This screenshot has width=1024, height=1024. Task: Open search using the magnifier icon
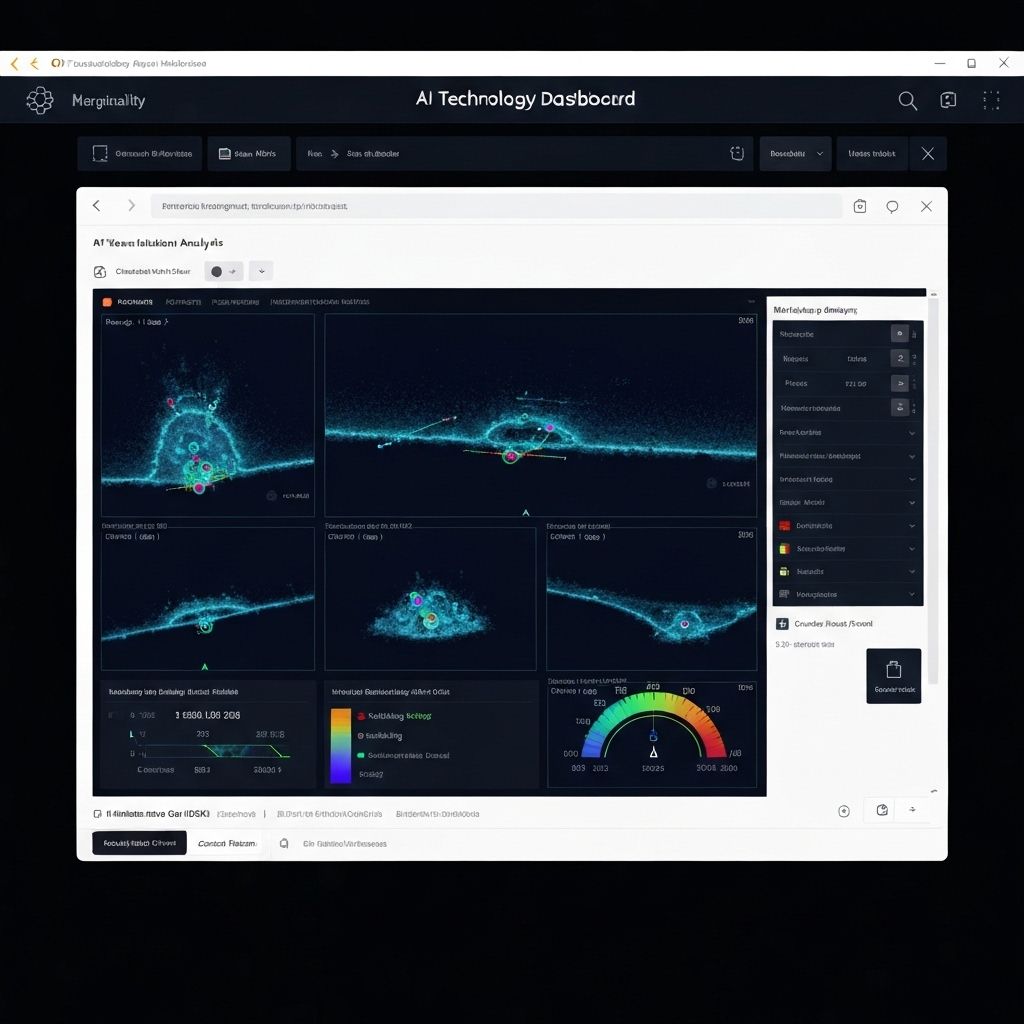[x=907, y=100]
